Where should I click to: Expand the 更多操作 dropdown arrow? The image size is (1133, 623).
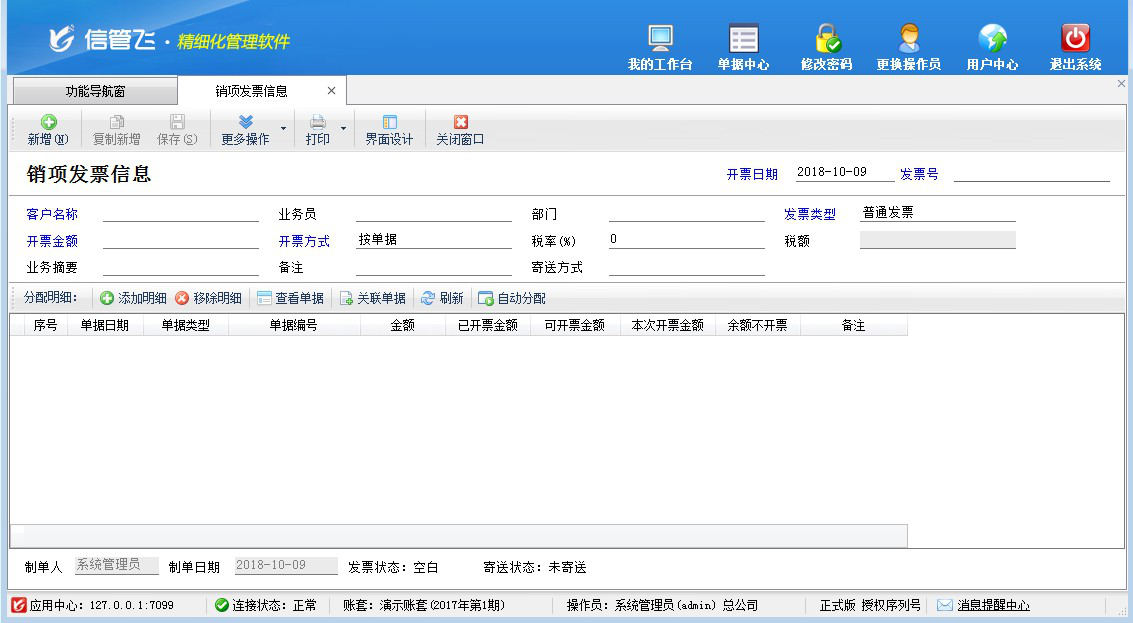pyautogui.click(x=283, y=129)
